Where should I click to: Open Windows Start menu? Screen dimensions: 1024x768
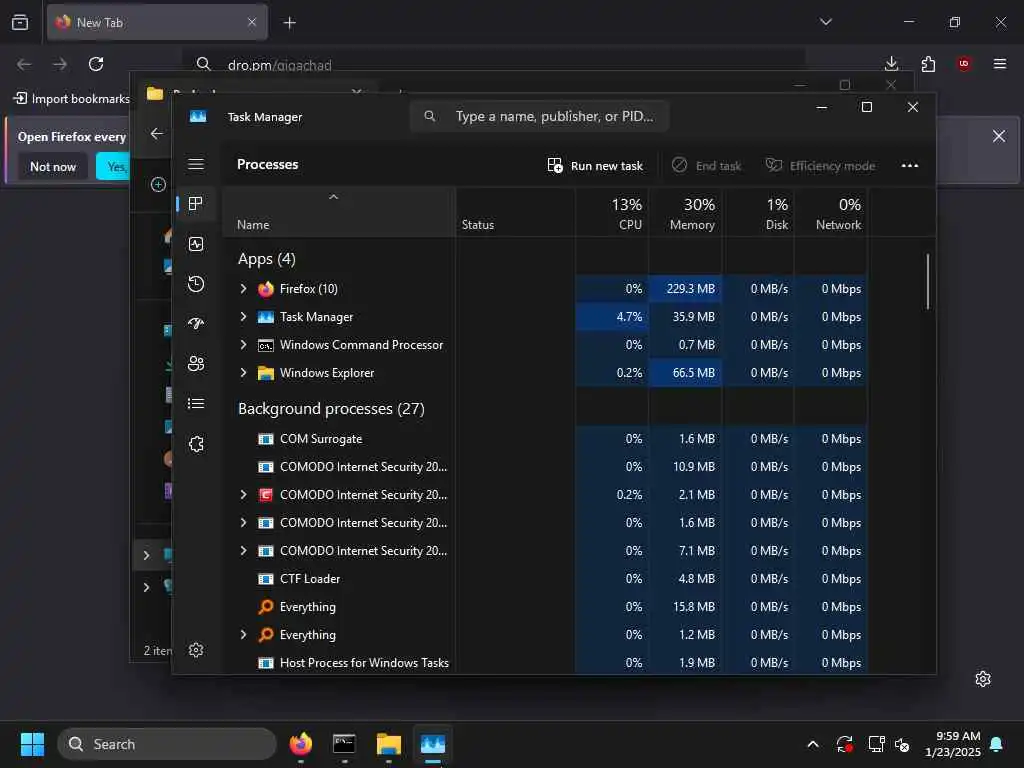click(32, 744)
